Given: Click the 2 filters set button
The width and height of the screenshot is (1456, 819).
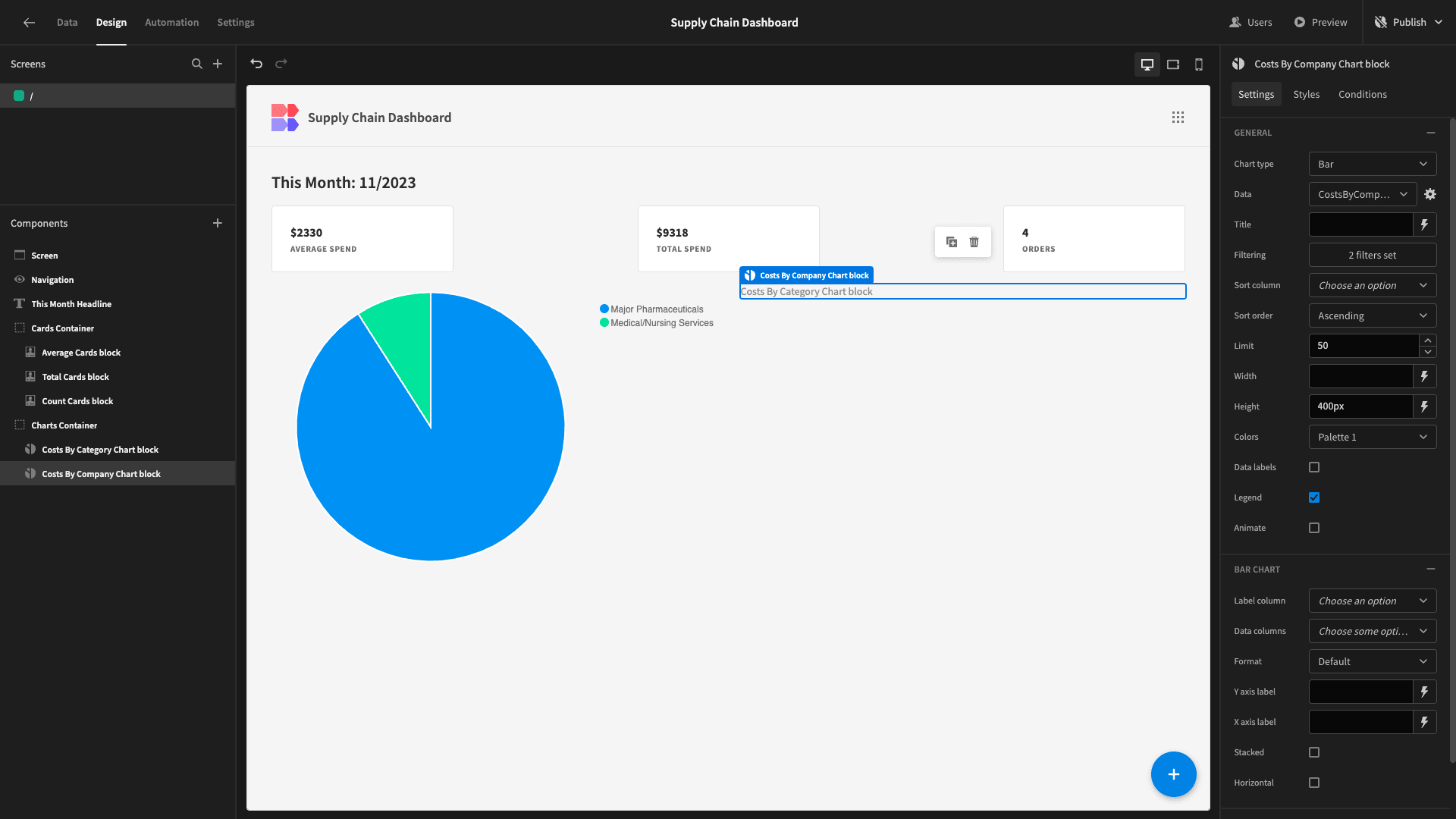Looking at the screenshot, I should (x=1373, y=255).
